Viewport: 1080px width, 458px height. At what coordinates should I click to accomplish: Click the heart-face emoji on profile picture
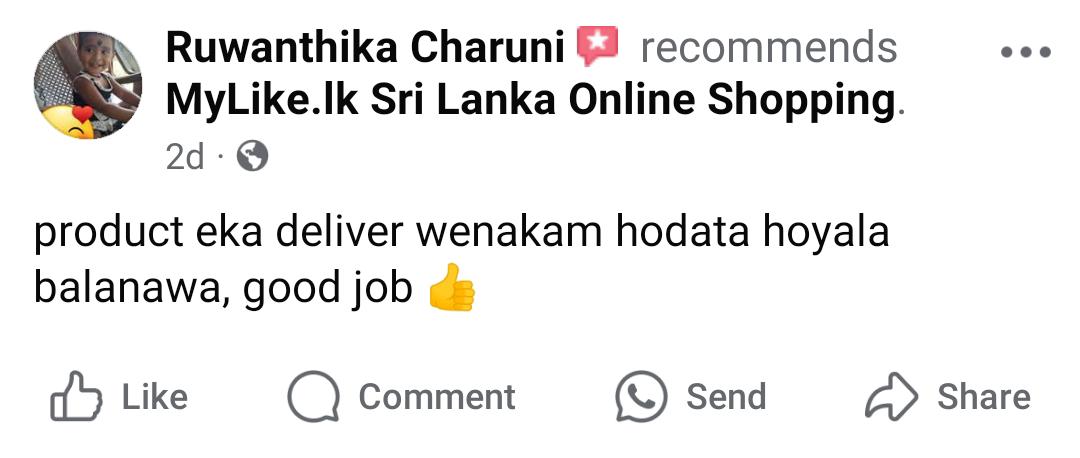point(70,123)
